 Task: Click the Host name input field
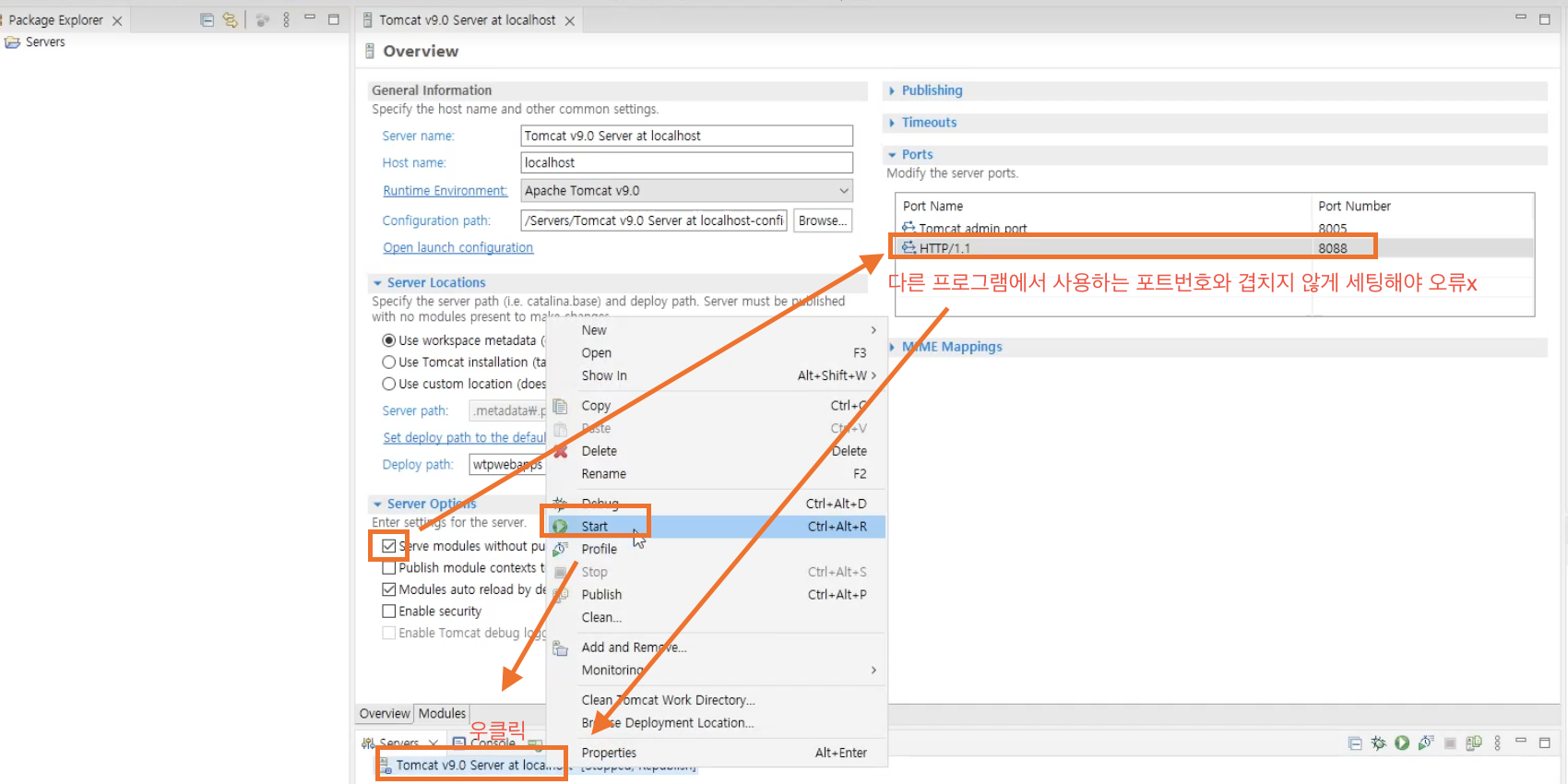tap(686, 162)
